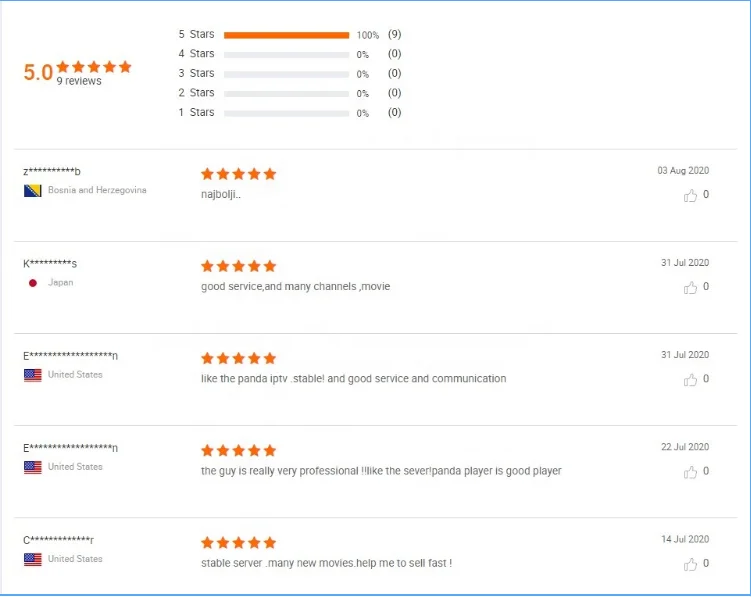Like the 14 Jul 2020 'stable server' review
The image size is (751, 597).
click(690, 564)
